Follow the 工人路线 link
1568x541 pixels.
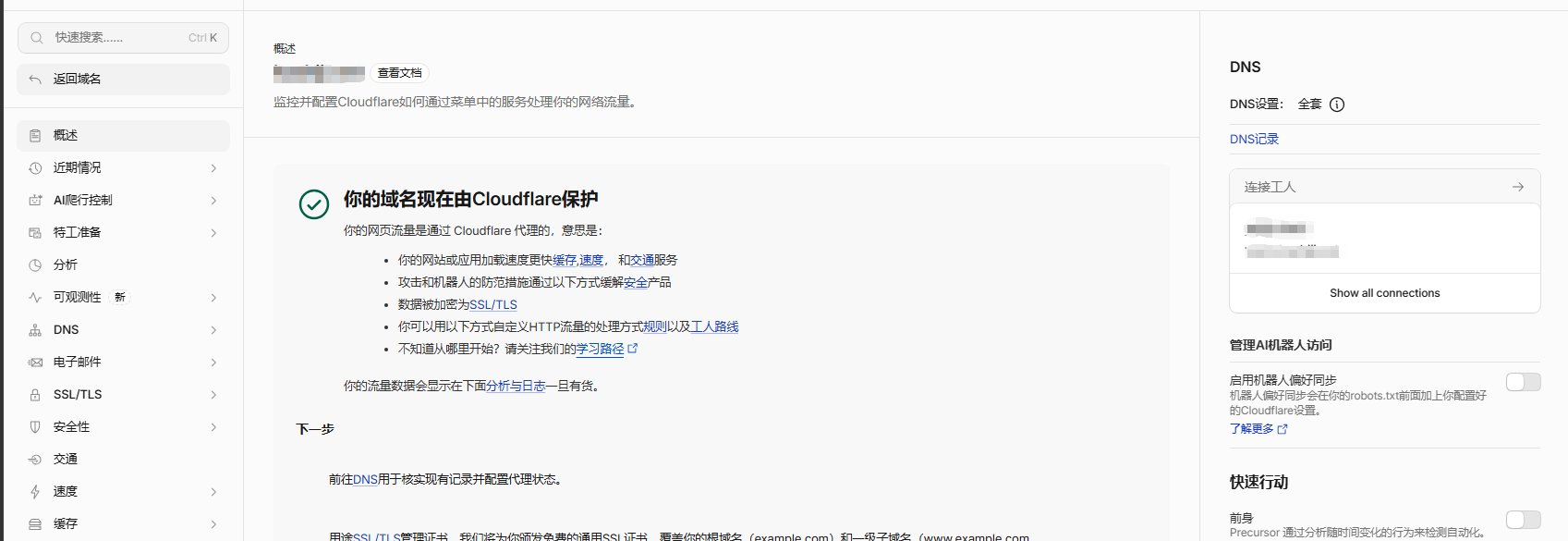(714, 326)
